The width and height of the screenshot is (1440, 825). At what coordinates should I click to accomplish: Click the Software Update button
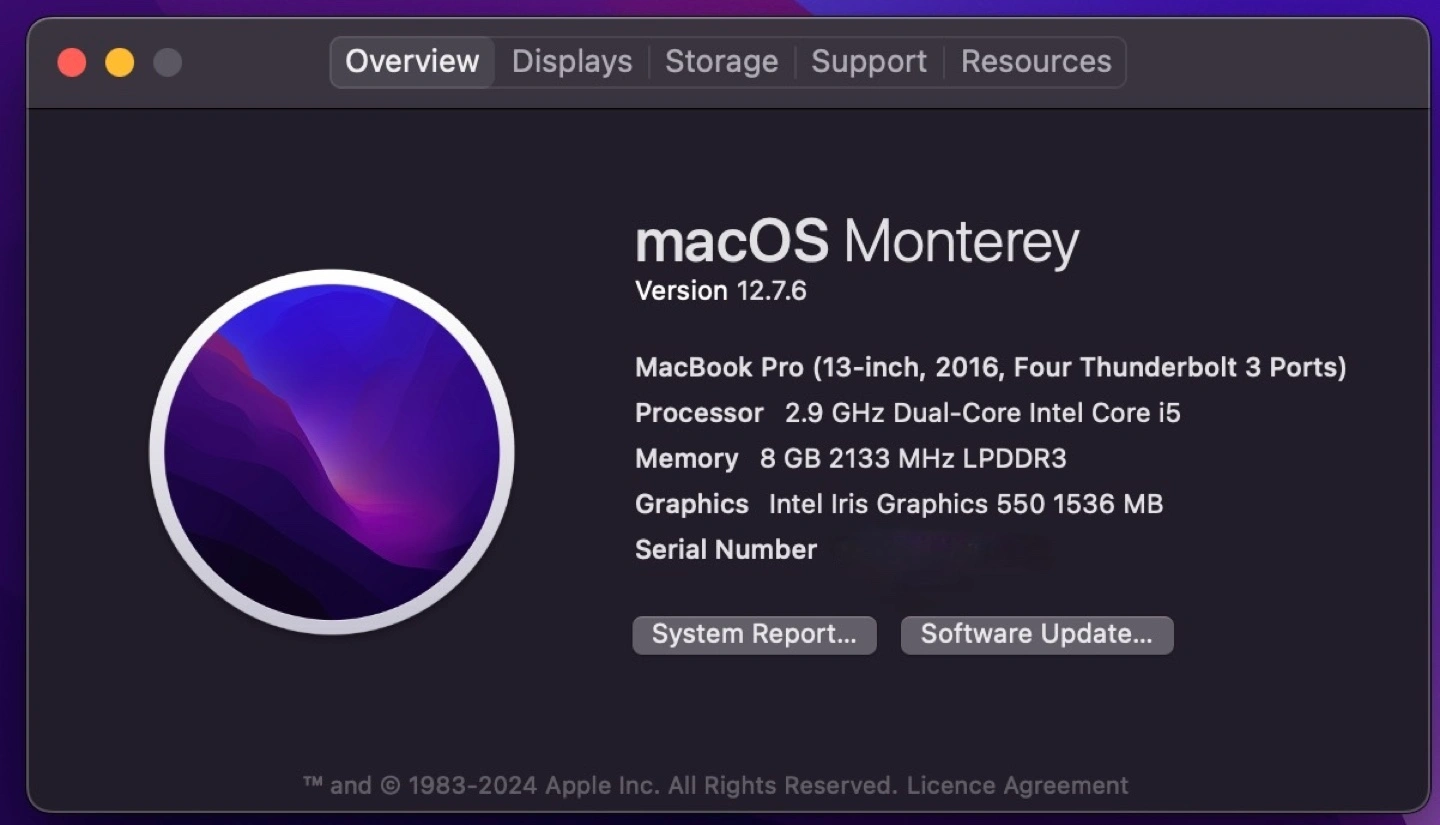pyautogui.click(x=1036, y=635)
